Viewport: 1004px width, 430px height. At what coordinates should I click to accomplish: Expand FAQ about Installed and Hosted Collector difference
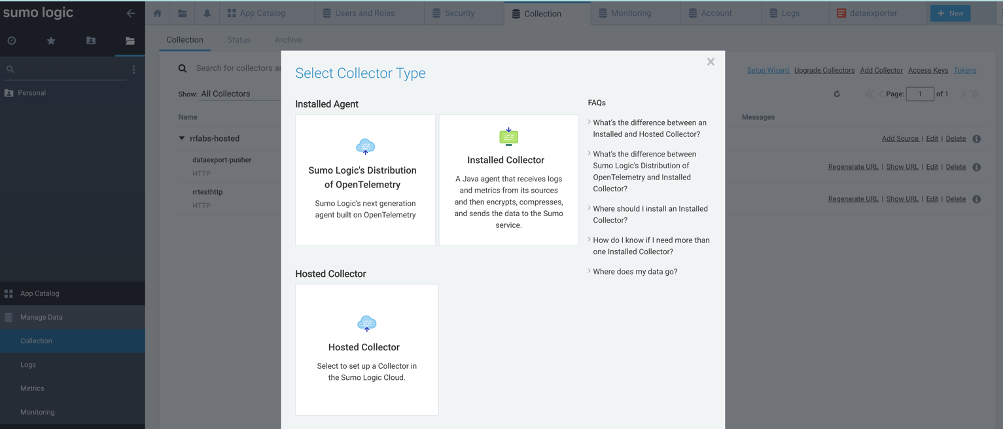648,127
